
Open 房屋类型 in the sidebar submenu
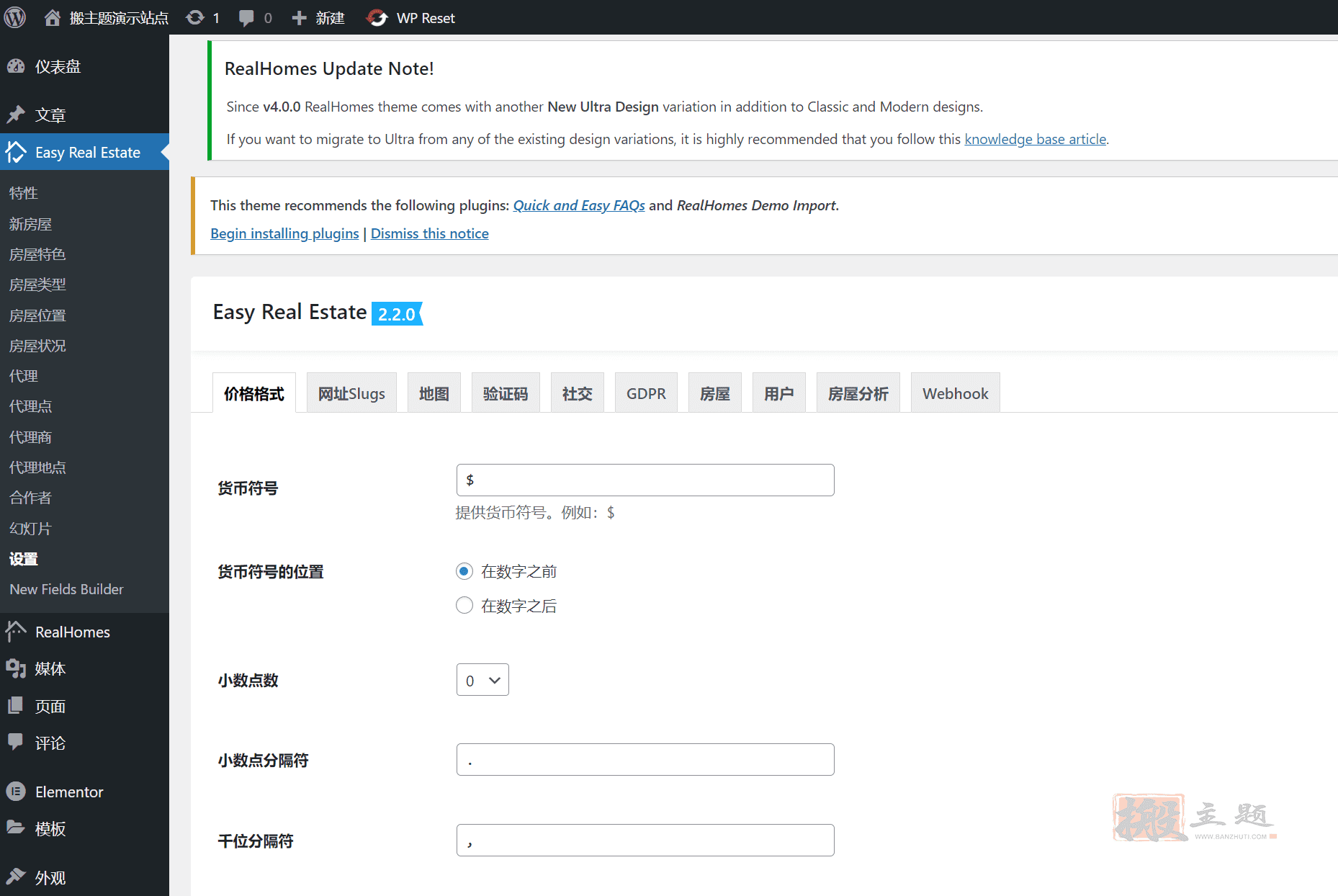[x=37, y=285]
